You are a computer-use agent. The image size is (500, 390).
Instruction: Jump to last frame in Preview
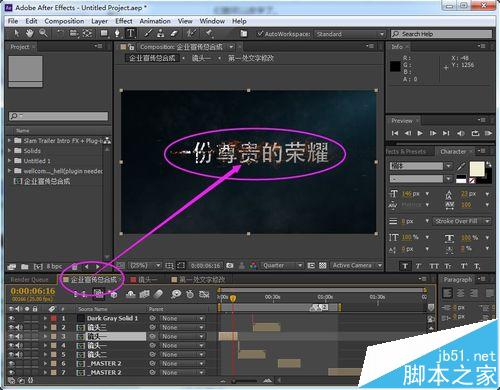click(446, 133)
